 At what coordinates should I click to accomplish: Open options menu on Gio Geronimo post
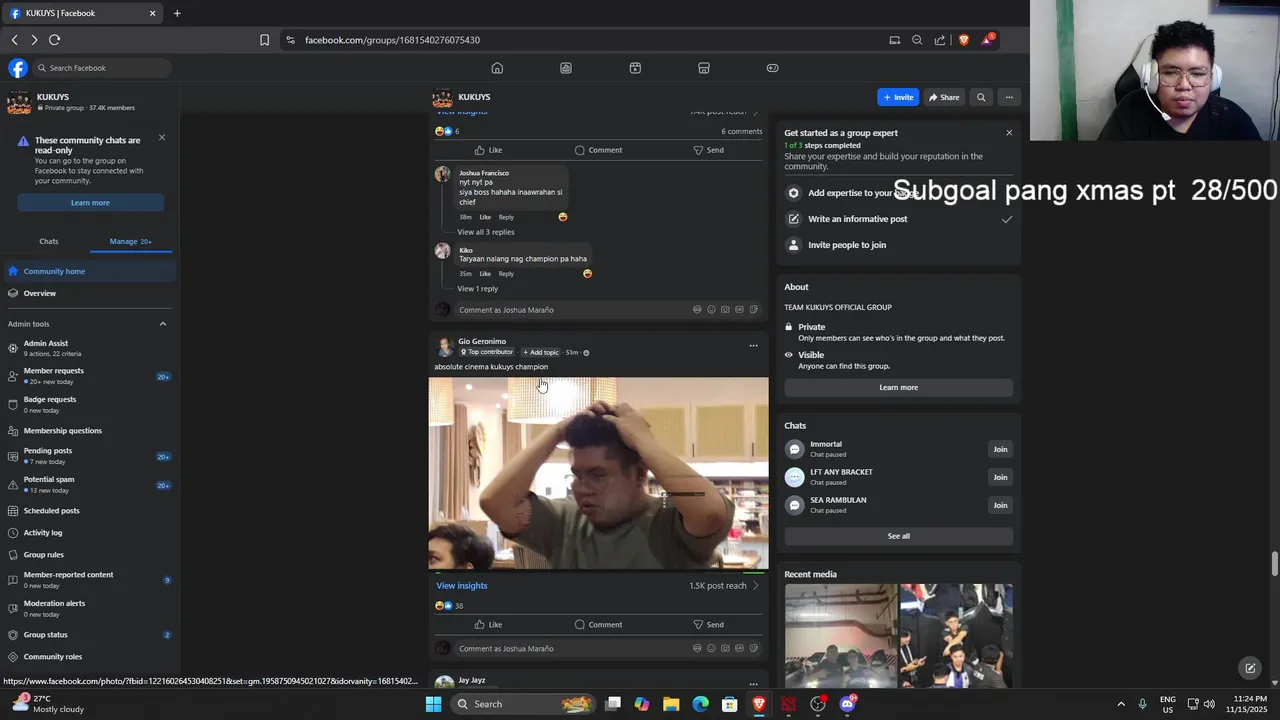(754, 346)
